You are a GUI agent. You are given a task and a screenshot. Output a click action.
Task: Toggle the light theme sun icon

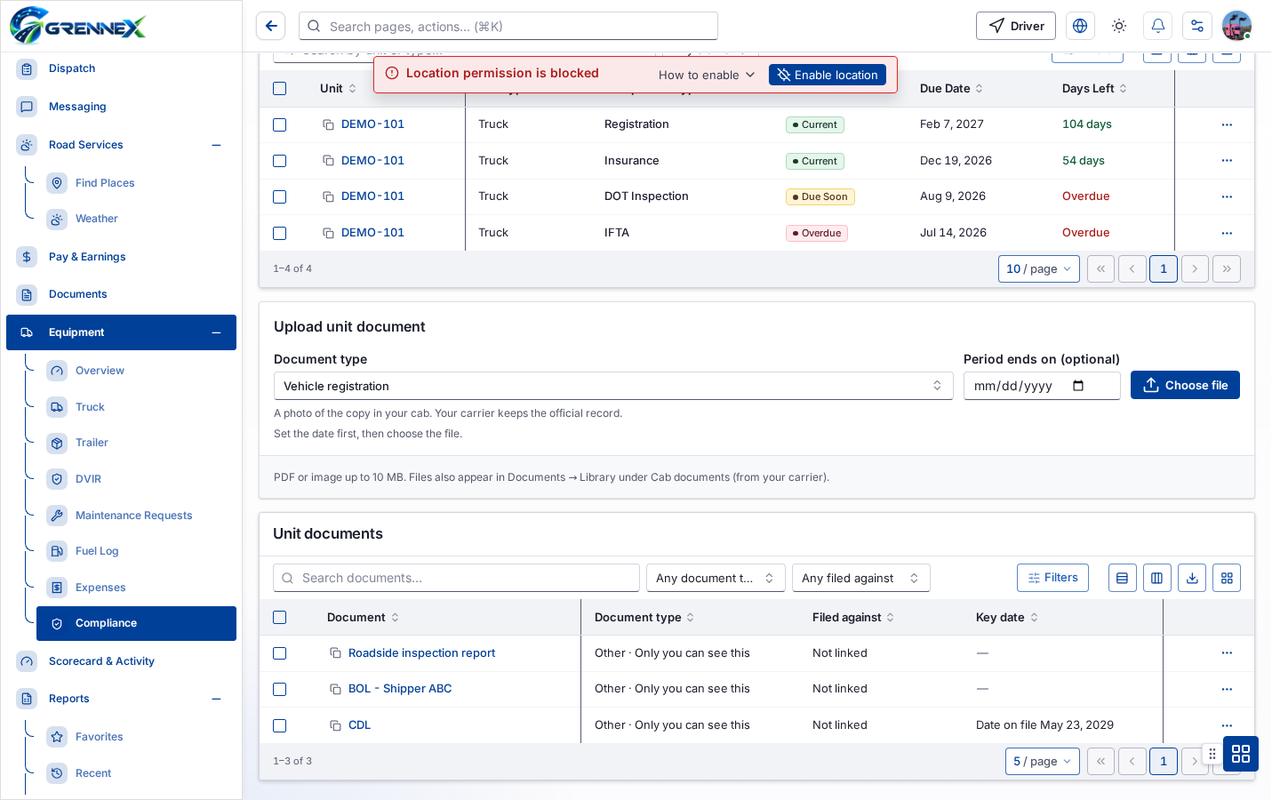click(1119, 26)
